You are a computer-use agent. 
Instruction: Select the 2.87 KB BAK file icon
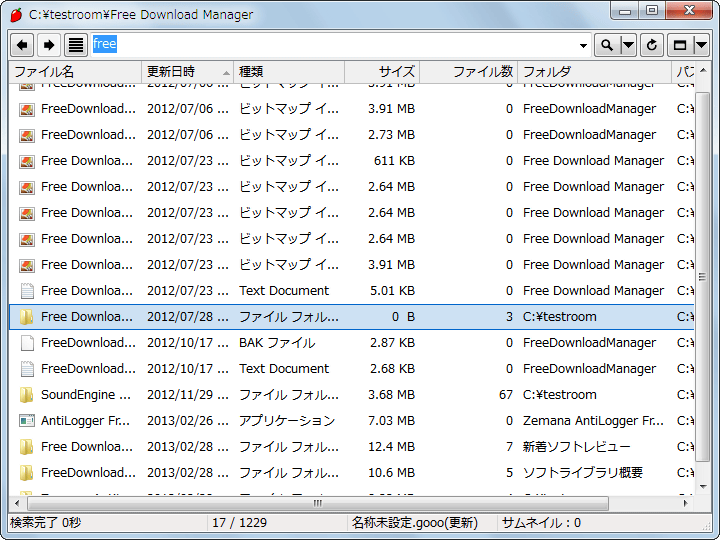coord(27,343)
